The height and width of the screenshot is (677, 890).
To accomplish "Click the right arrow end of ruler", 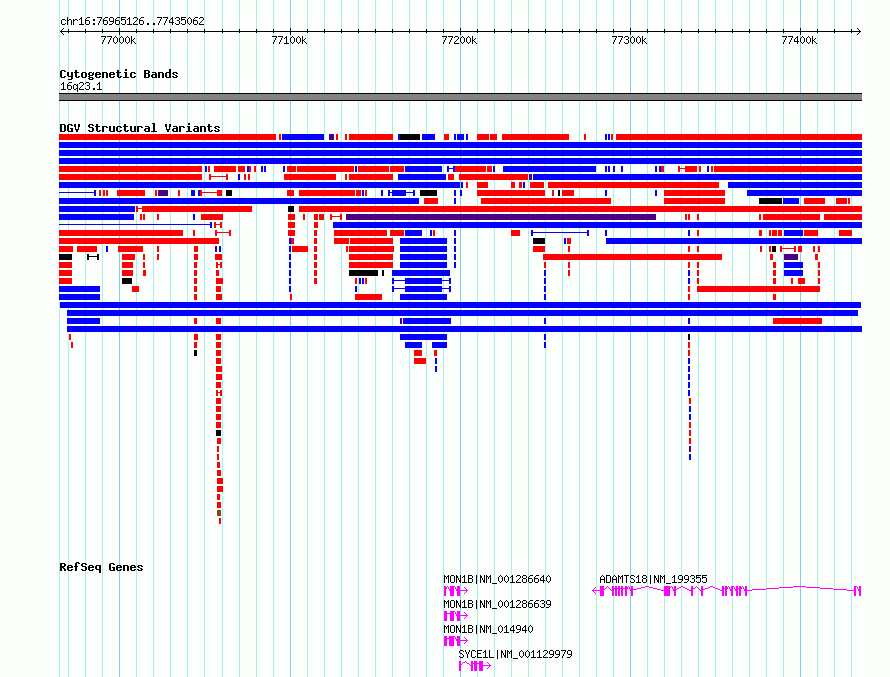I will [858, 32].
